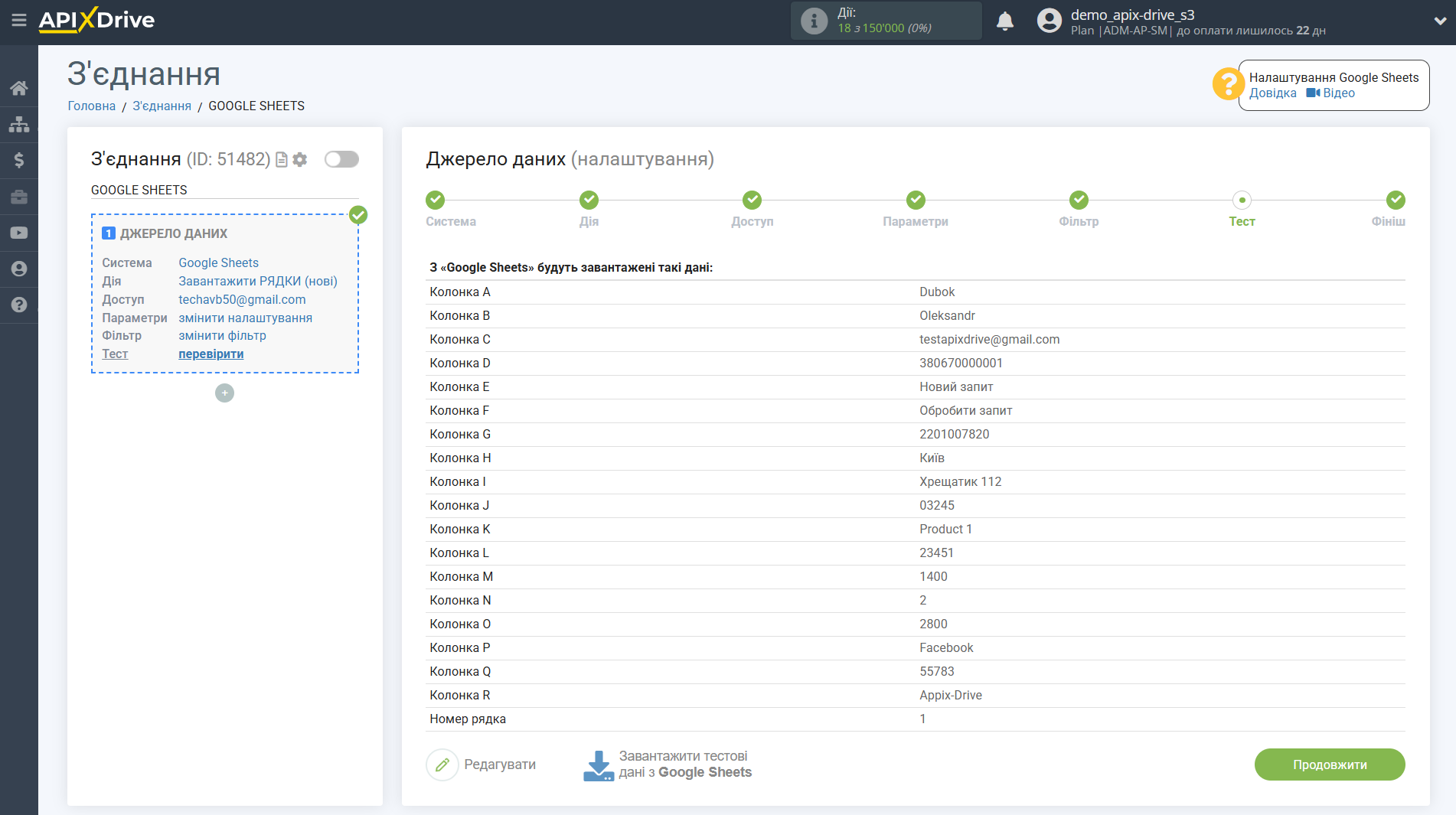The width and height of the screenshot is (1456, 815).
Task: Open the Відео tutorial link
Action: click(x=1330, y=93)
